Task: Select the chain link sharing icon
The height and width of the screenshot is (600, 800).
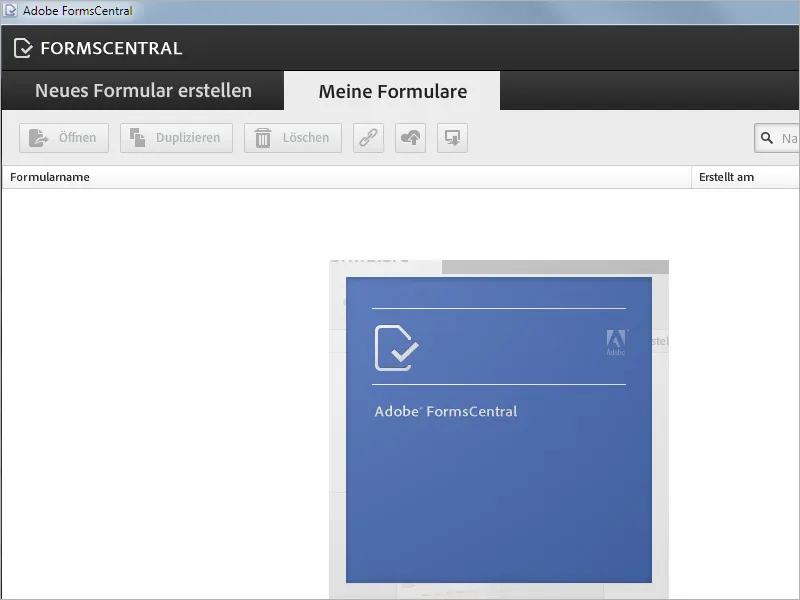Action: pos(367,137)
